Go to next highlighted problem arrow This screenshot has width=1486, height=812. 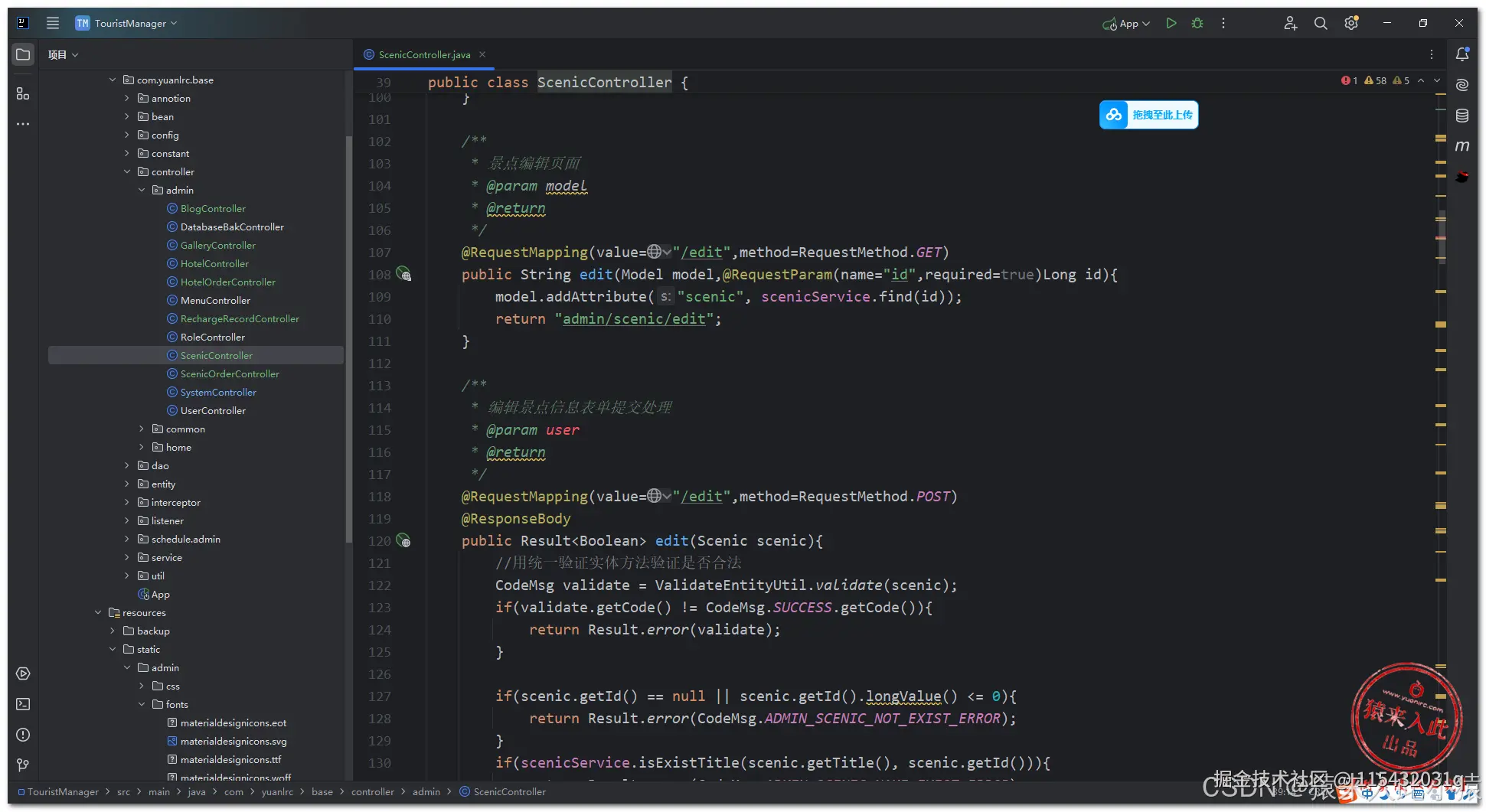click(x=1437, y=80)
